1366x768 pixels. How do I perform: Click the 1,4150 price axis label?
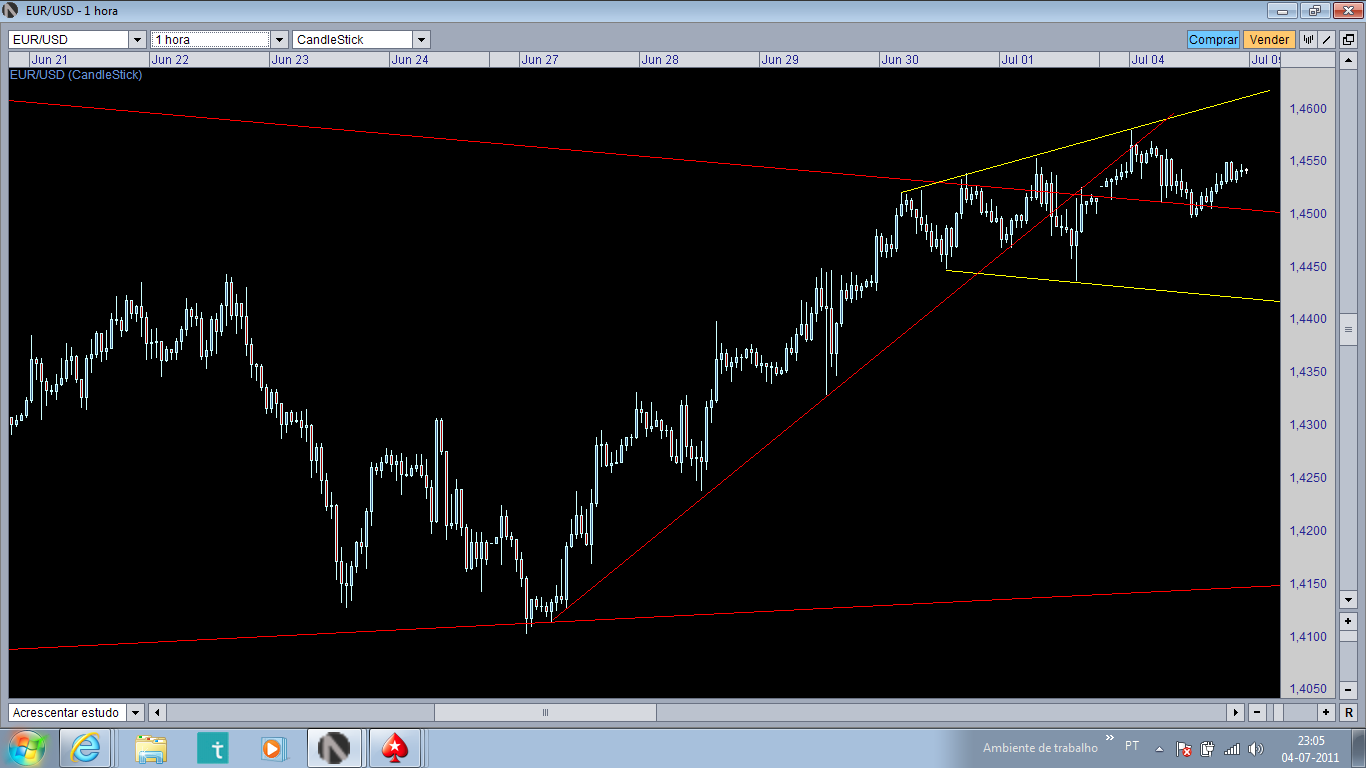coord(1309,584)
